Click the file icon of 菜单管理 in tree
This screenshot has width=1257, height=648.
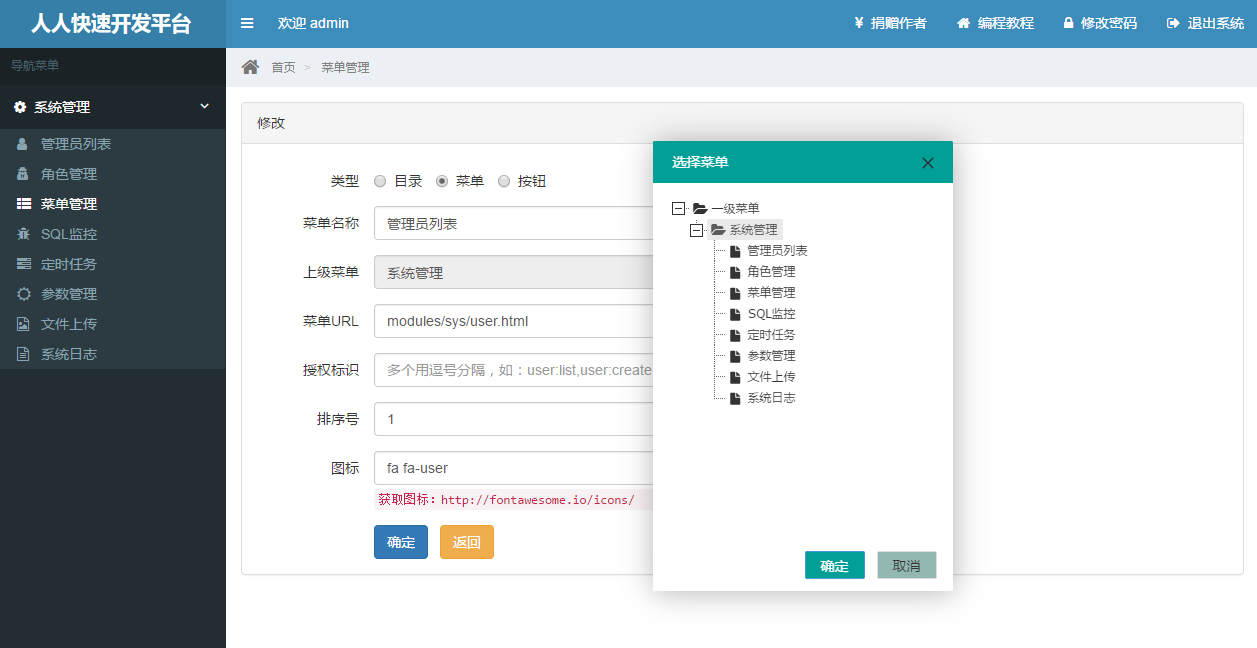[x=736, y=293]
